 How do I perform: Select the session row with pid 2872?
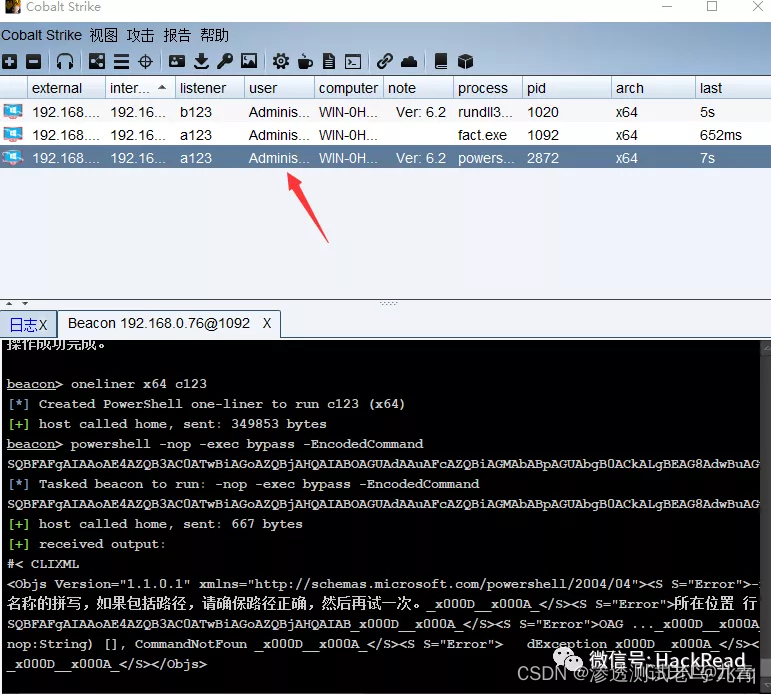point(386,158)
